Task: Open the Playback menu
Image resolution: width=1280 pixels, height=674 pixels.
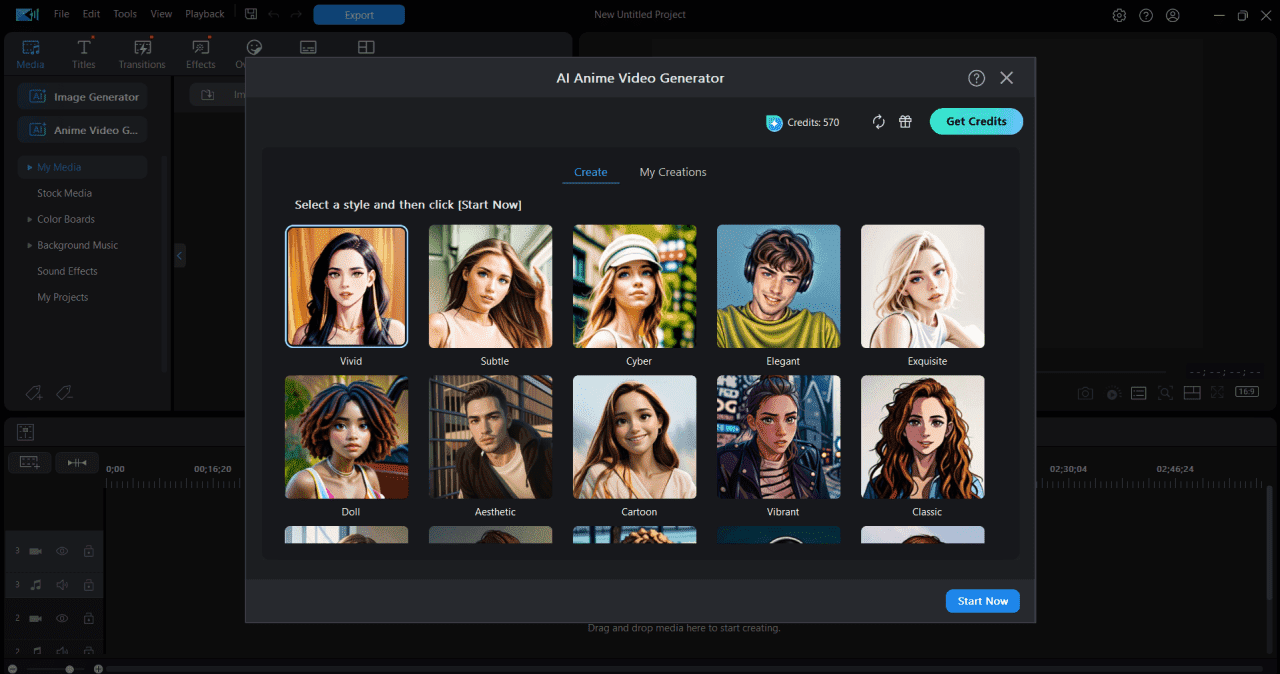Action: pos(205,14)
